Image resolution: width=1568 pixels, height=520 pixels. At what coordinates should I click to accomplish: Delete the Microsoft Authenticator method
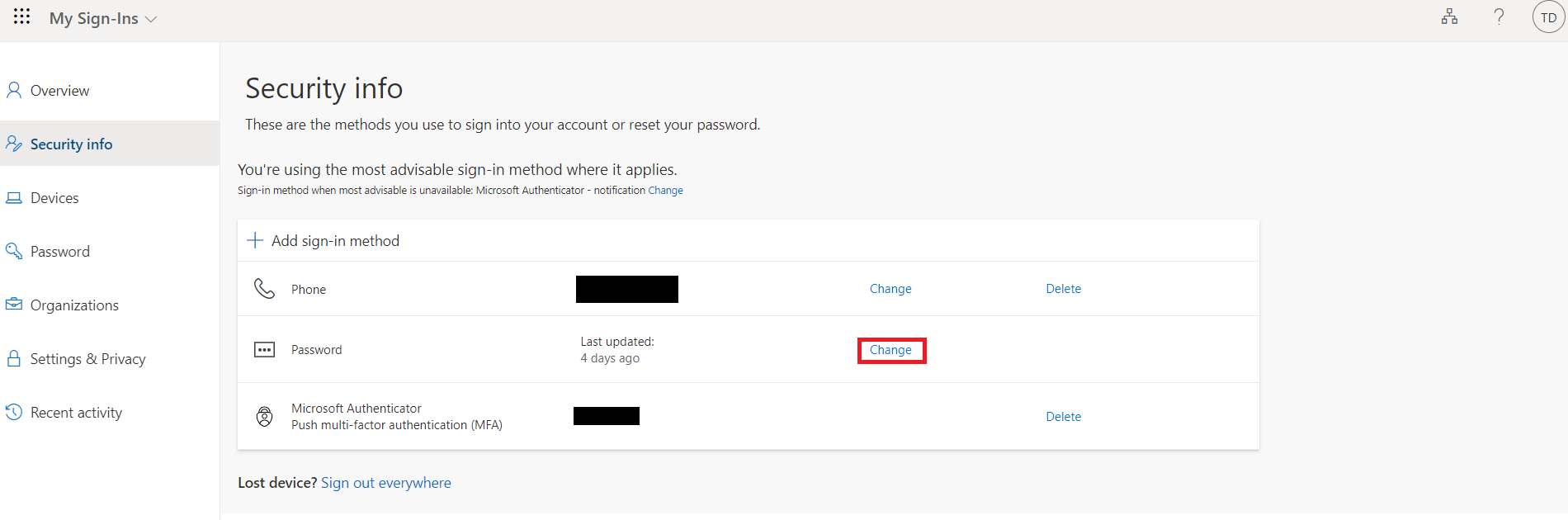coord(1063,417)
